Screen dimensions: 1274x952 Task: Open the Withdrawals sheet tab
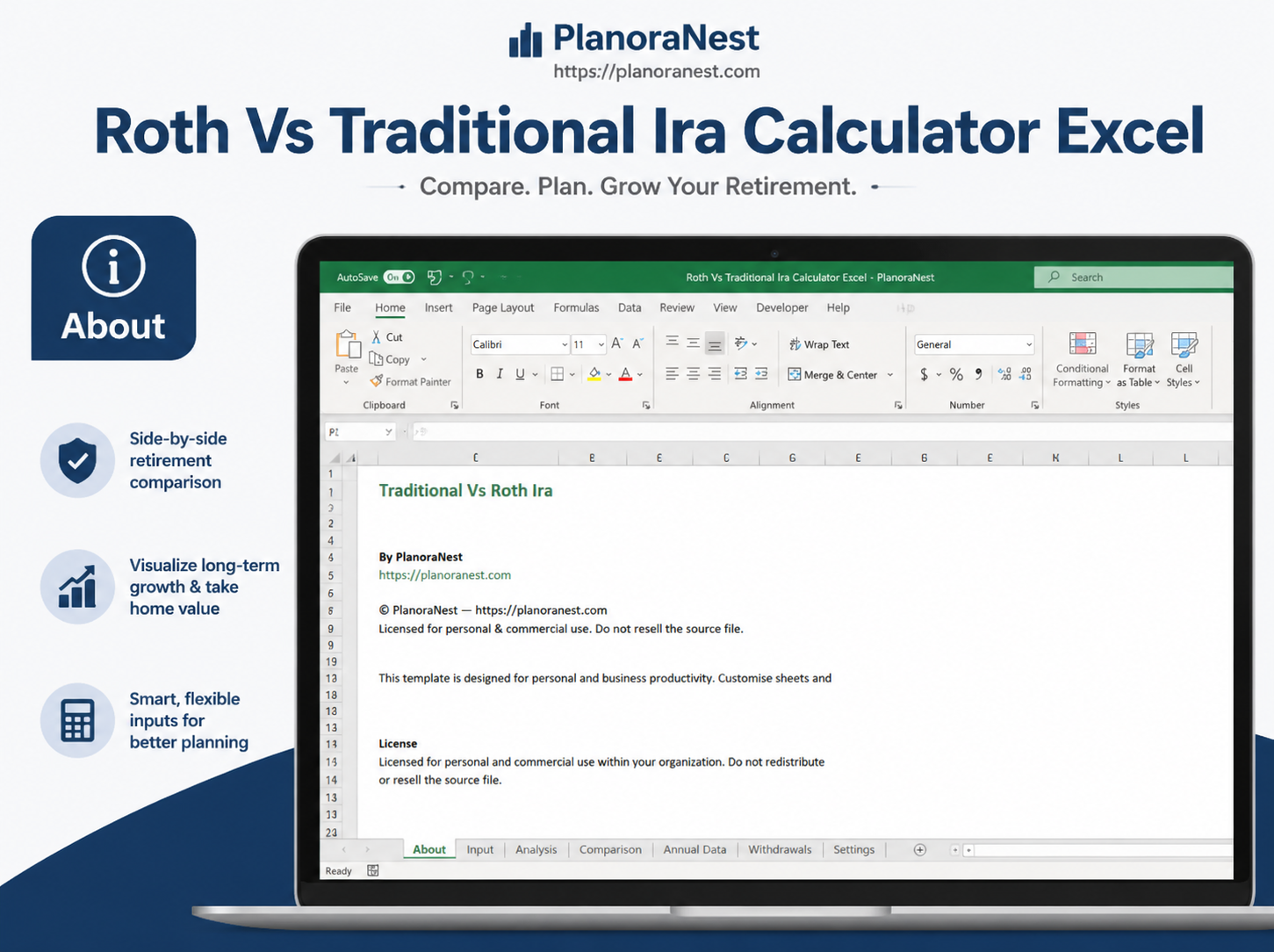click(780, 849)
